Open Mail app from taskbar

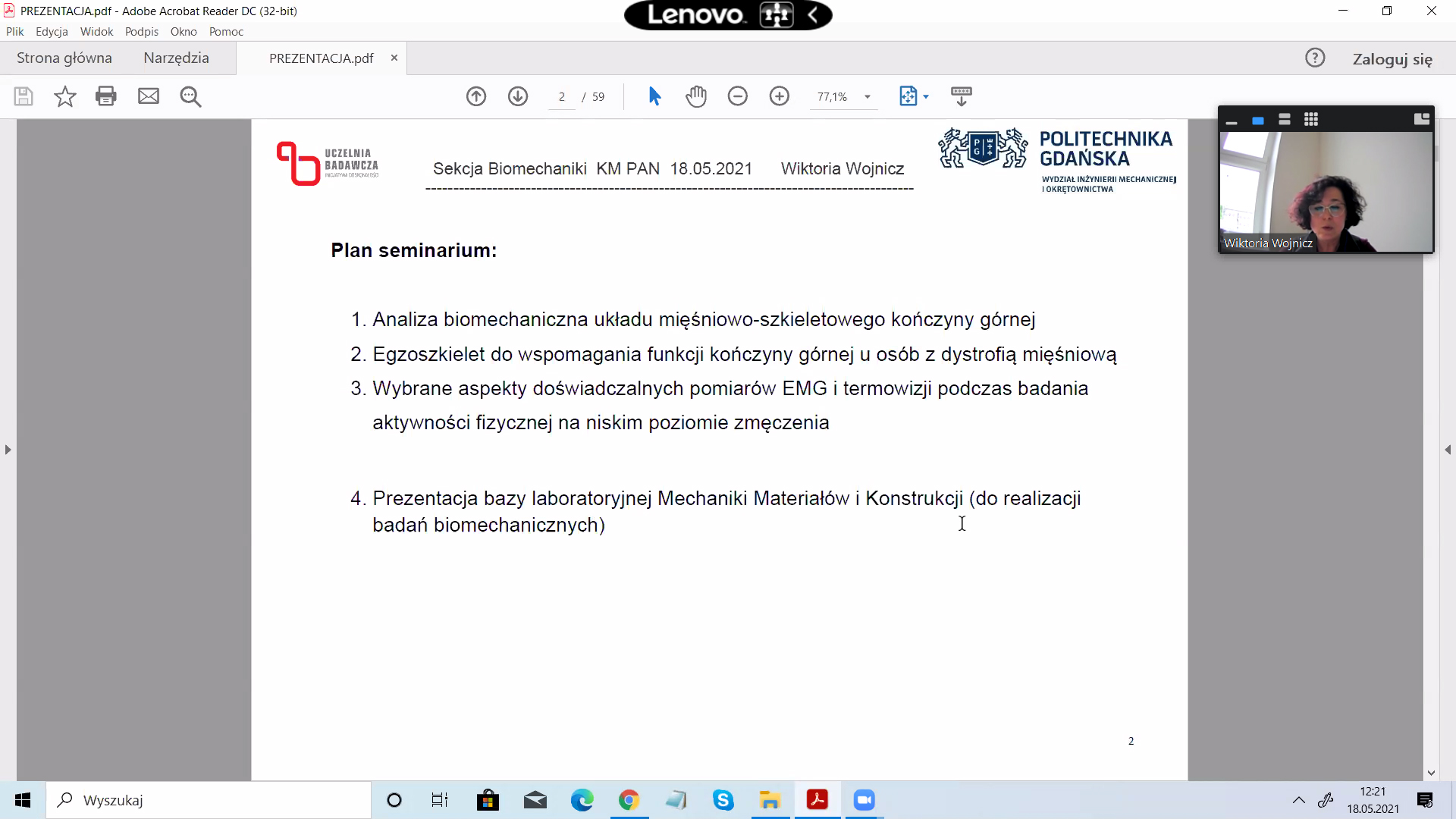[535, 800]
